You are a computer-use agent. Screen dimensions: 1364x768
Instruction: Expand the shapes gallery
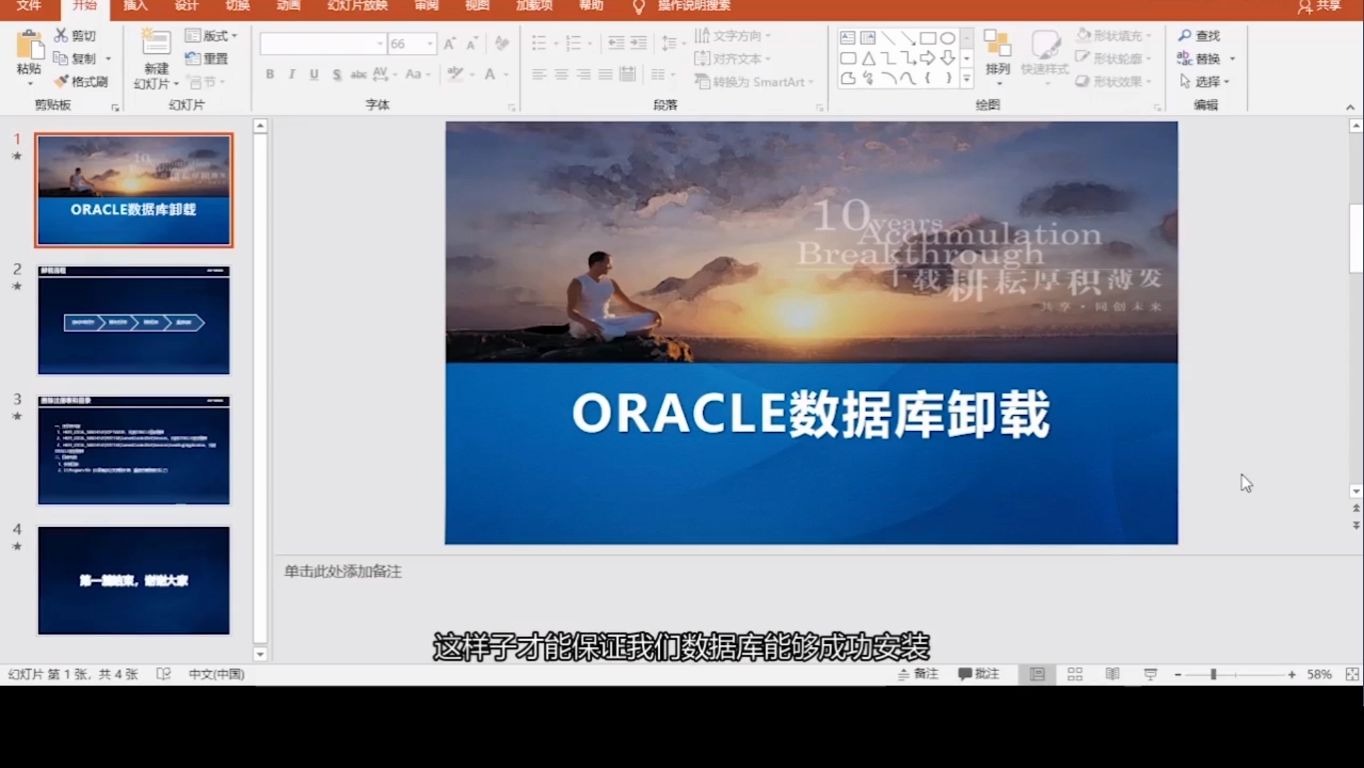coord(966,78)
